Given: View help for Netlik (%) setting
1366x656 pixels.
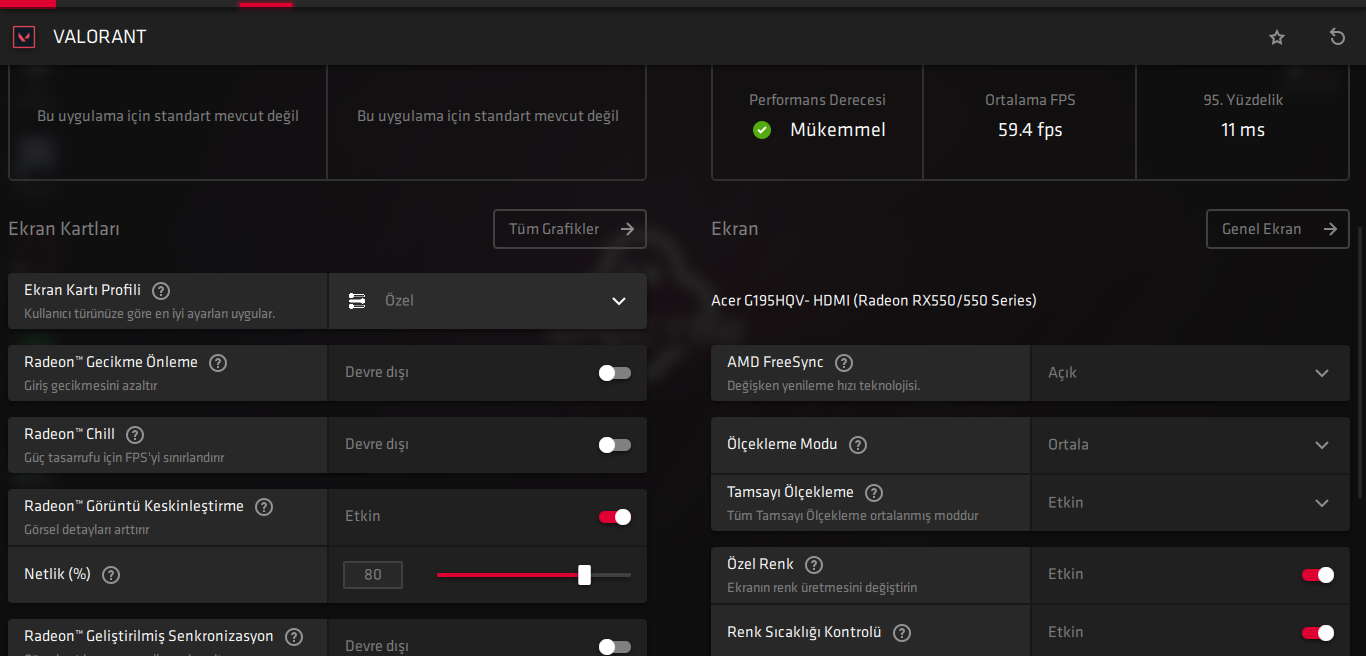Looking at the screenshot, I should tap(111, 575).
